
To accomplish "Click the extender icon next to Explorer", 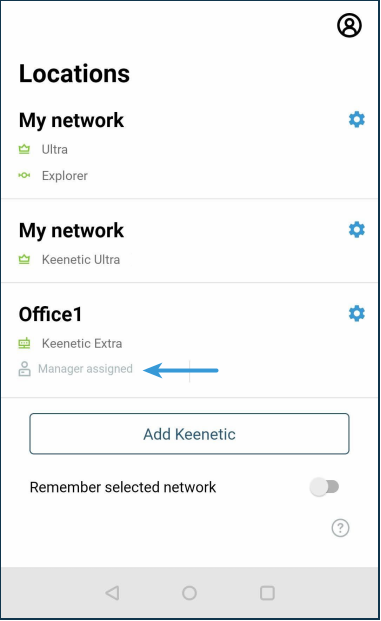I will click(24, 175).
